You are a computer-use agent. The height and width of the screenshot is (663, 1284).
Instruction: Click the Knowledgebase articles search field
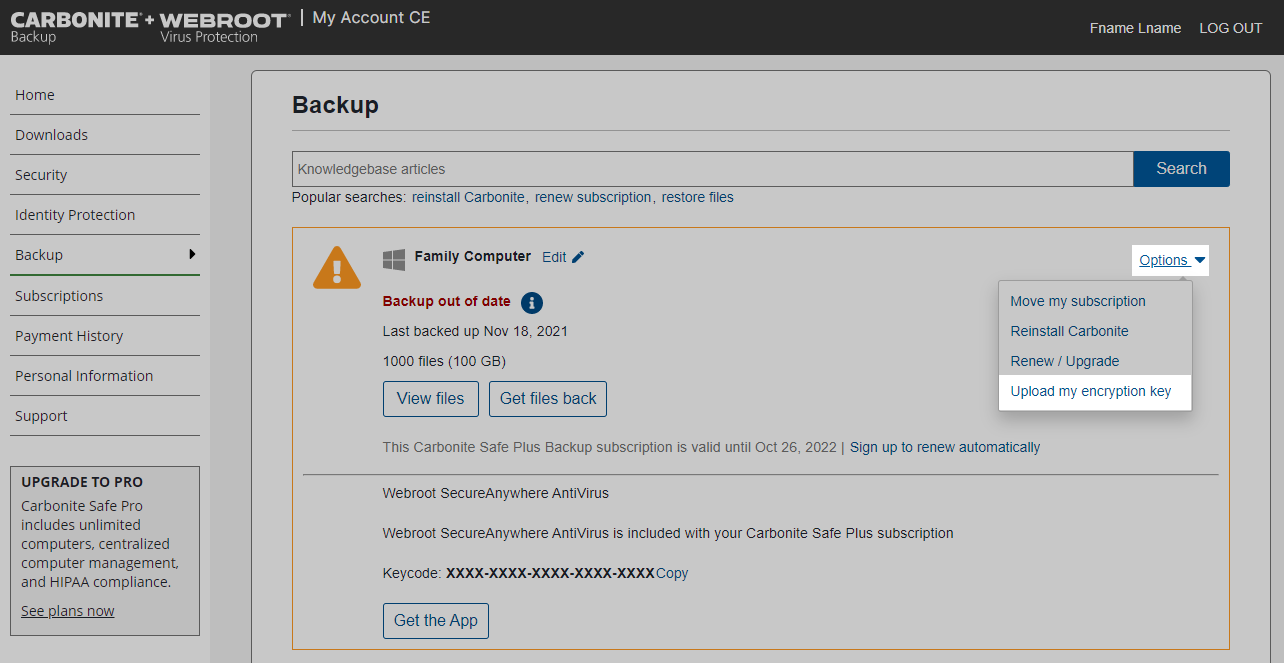click(712, 169)
